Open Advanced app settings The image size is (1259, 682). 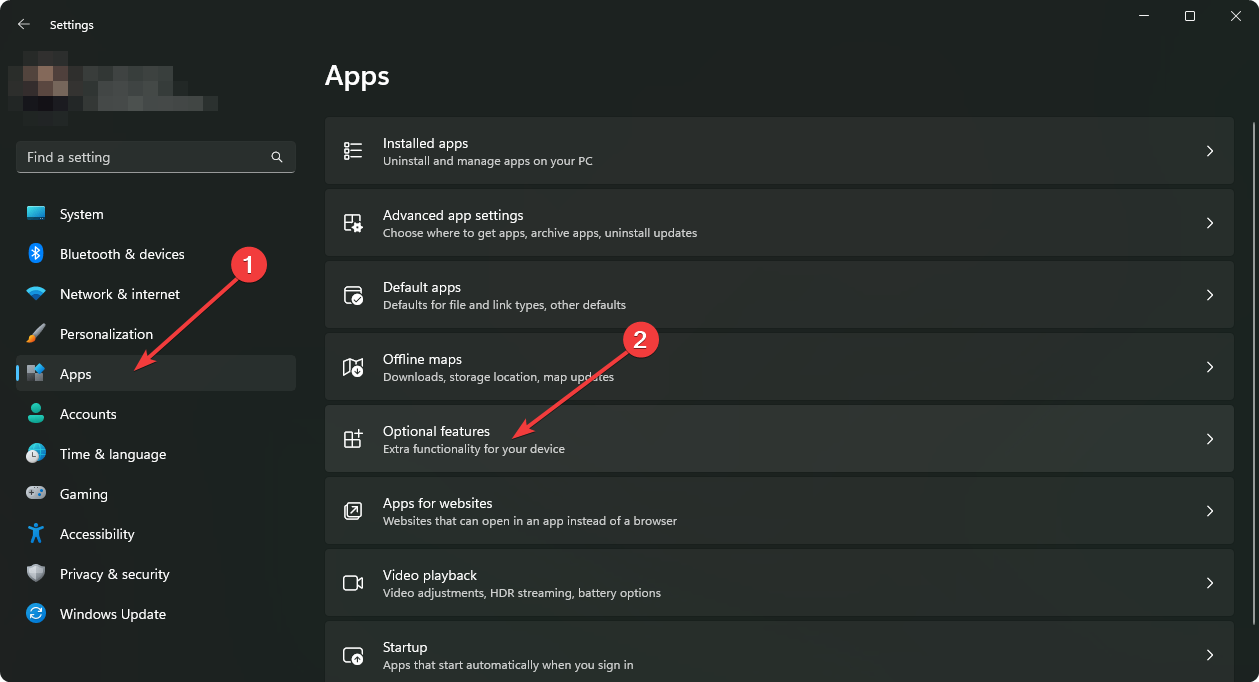coord(779,223)
